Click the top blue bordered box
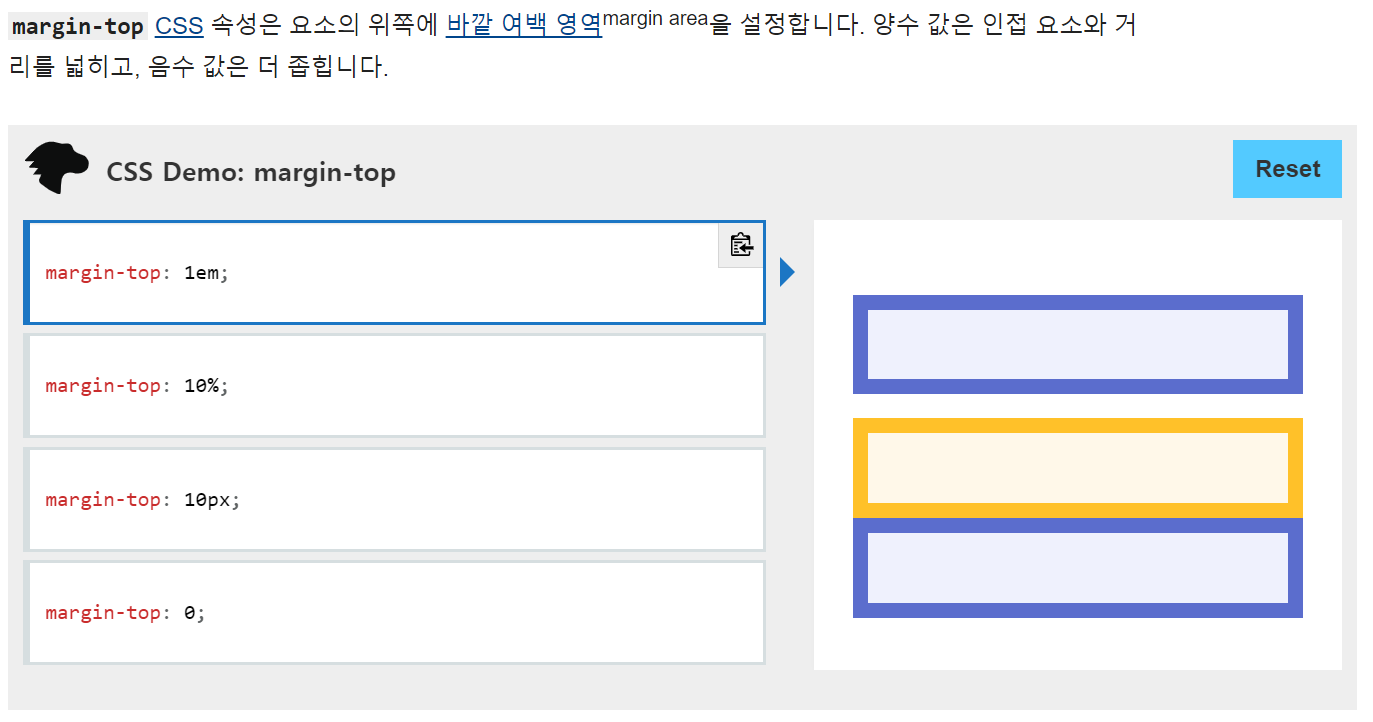This screenshot has height=722, width=1373. 1078,344
